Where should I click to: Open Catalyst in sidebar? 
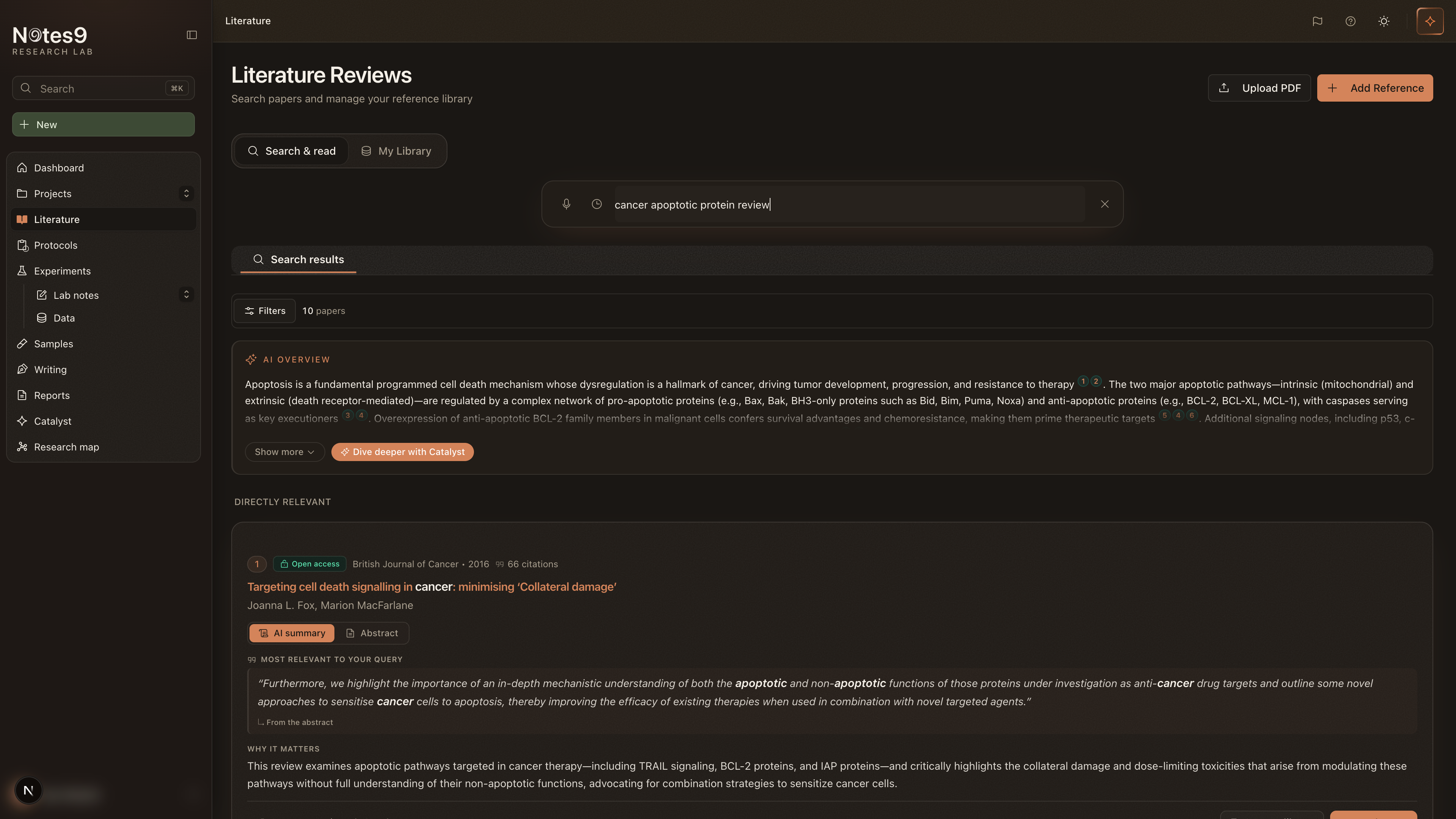pyautogui.click(x=104, y=421)
